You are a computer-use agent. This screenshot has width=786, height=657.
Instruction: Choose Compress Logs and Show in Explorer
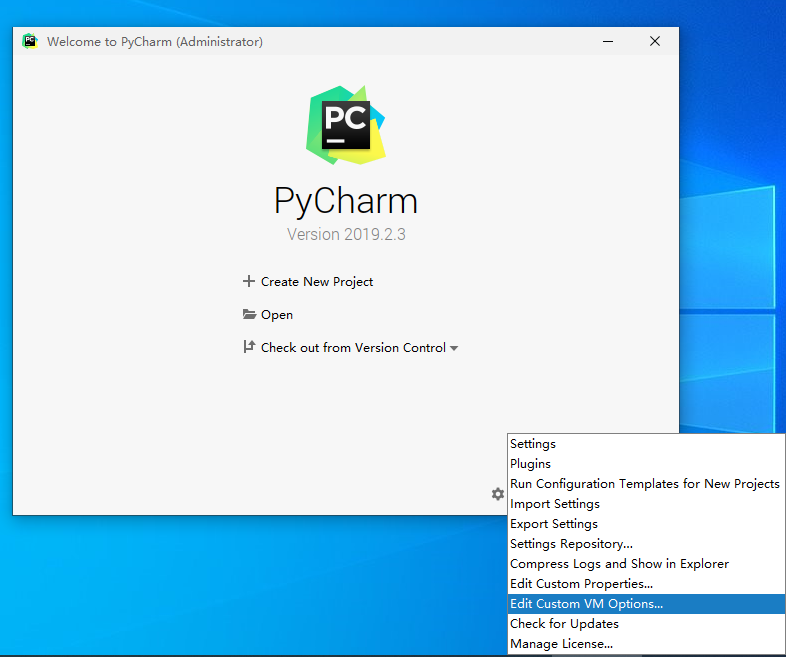point(619,564)
